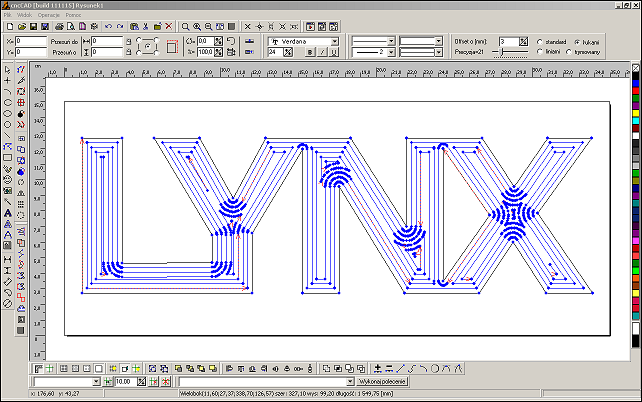This screenshot has width=642, height=402.
Task: Zoom out with the minus magnifier
Action: click(208, 27)
